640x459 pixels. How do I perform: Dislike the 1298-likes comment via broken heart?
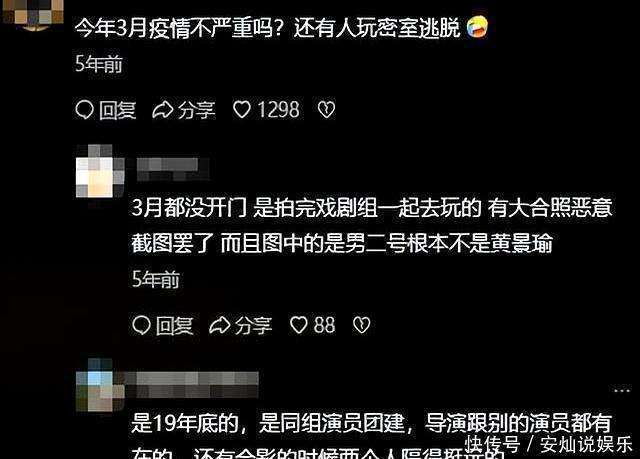327,109
